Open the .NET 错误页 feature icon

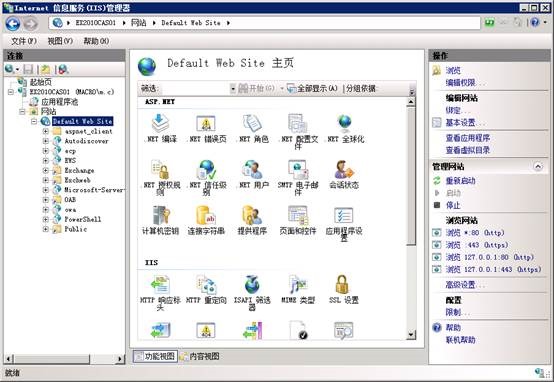206,128
